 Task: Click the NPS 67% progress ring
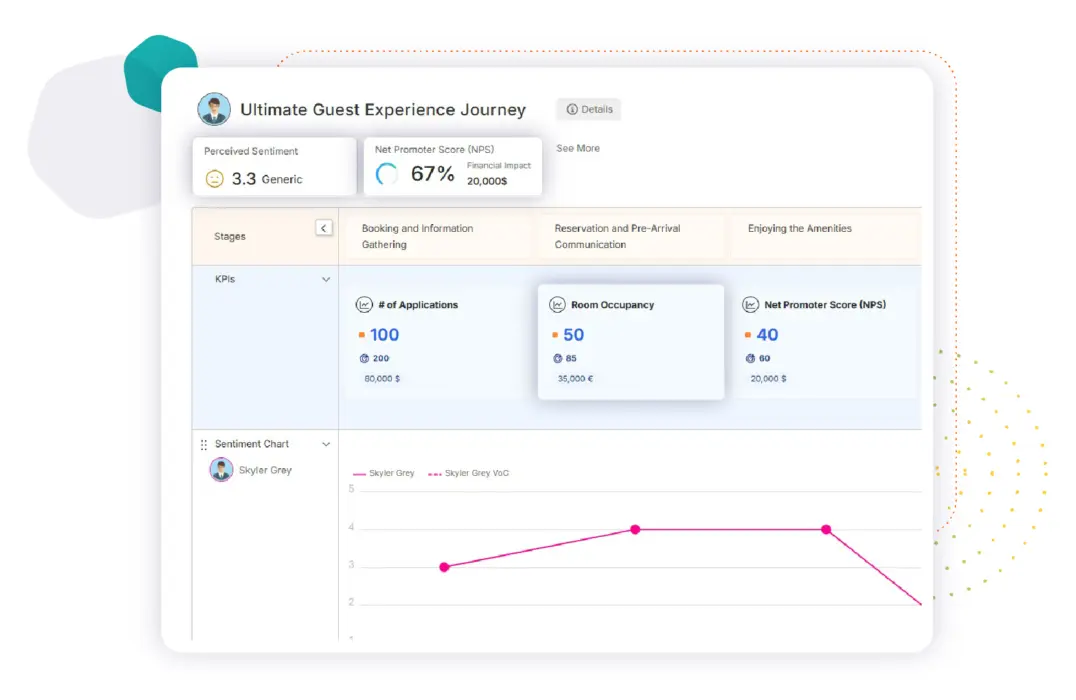(386, 171)
